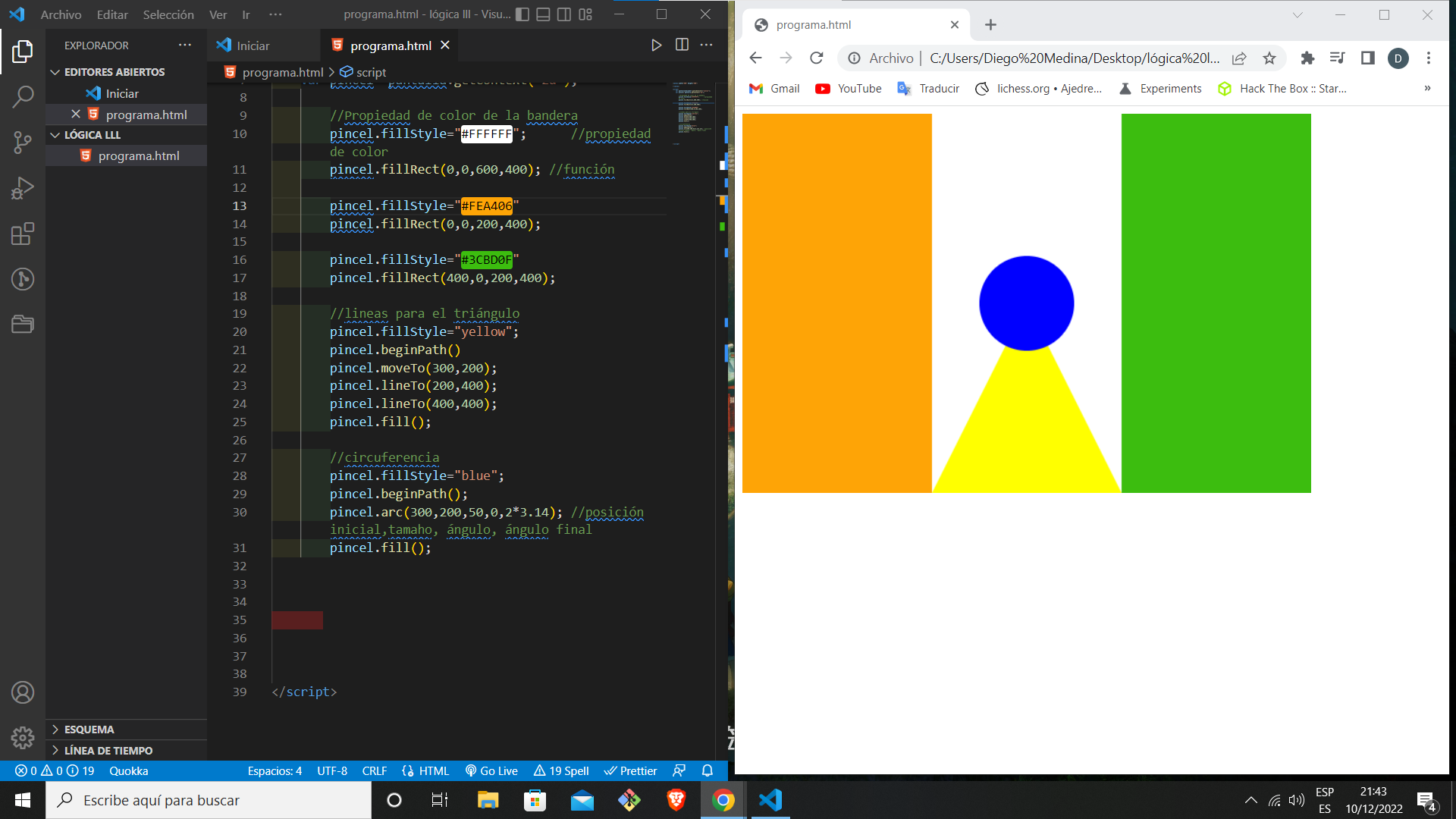Click the script breadcrumb segment
This screenshot has height=819, width=1456.
363,72
